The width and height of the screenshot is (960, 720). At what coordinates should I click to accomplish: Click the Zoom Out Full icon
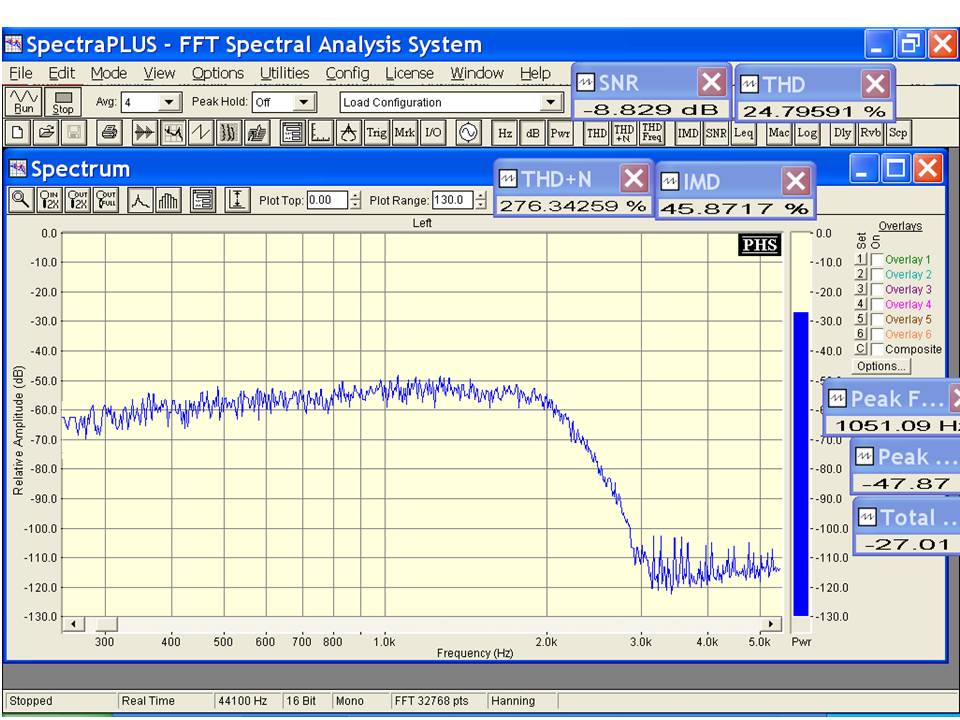(x=106, y=200)
